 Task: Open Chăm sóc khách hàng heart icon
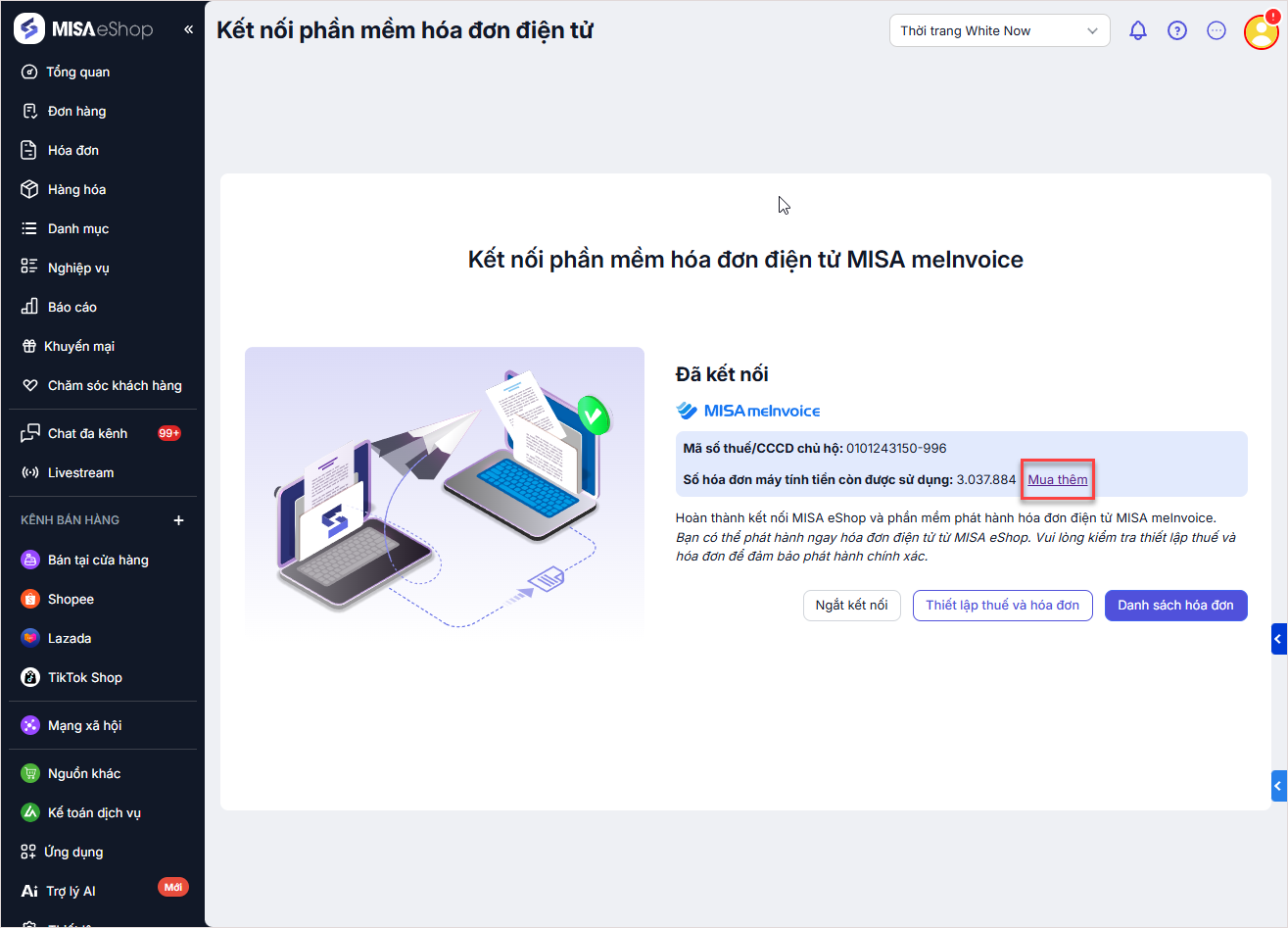(x=29, y=385)
